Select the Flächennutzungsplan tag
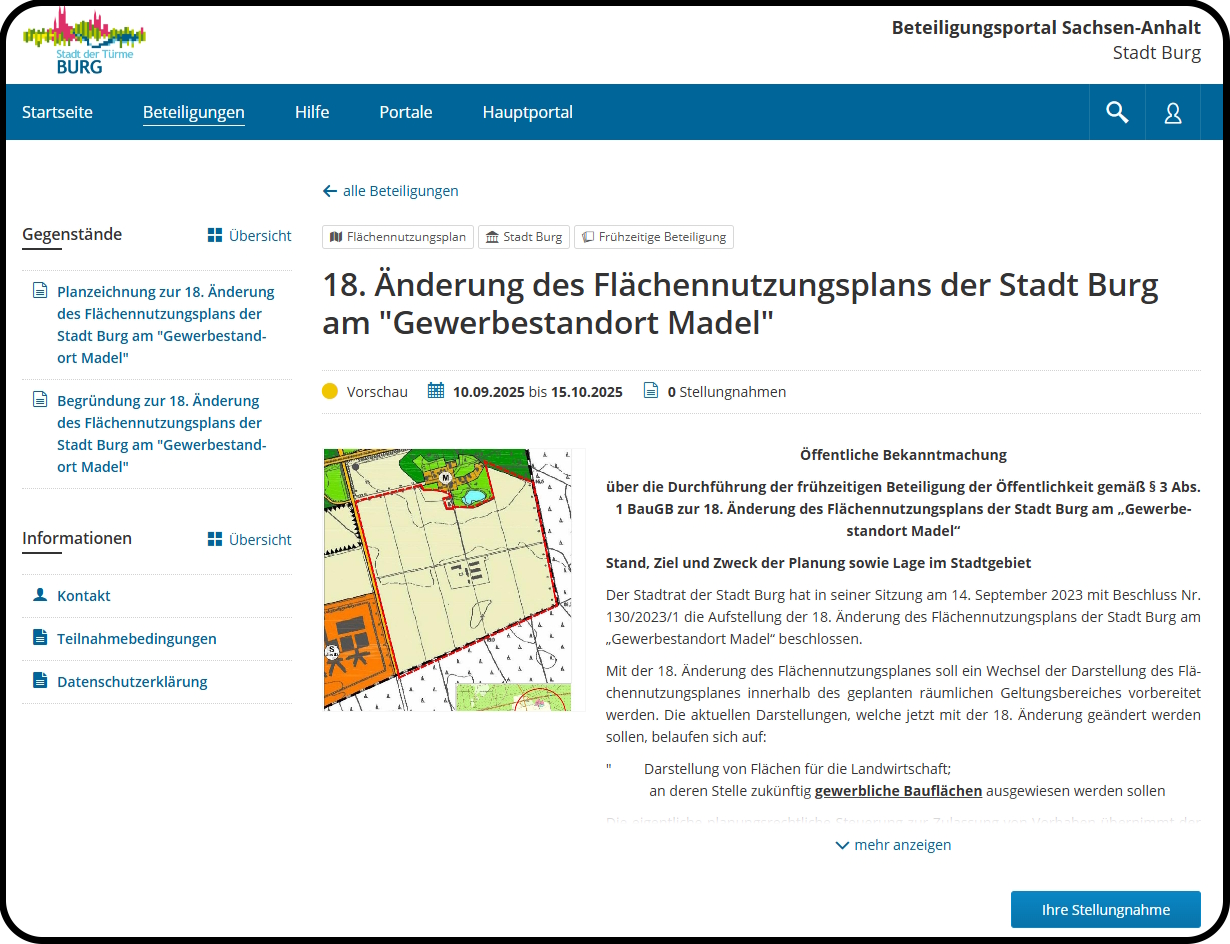Viewport: 1230px width, 944px height. 398,238
